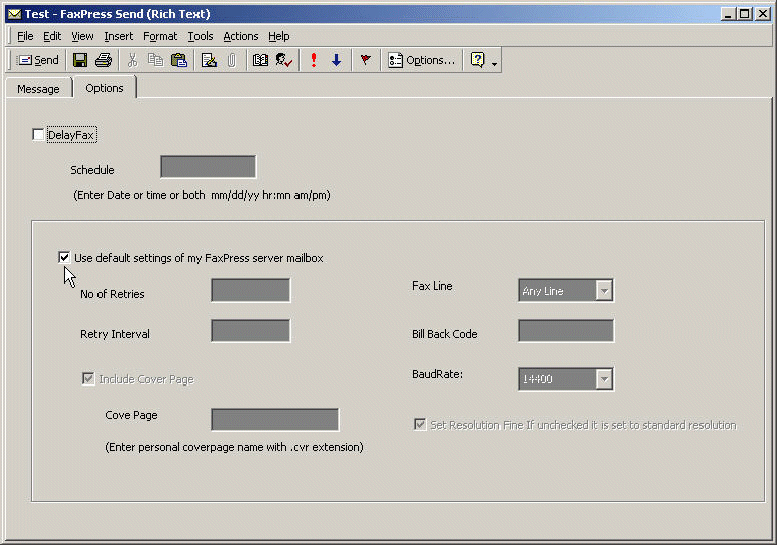This screenshot has height=545, width=777.
Task: Click the Send button in toolbar
Action: (x=38, y=60)
